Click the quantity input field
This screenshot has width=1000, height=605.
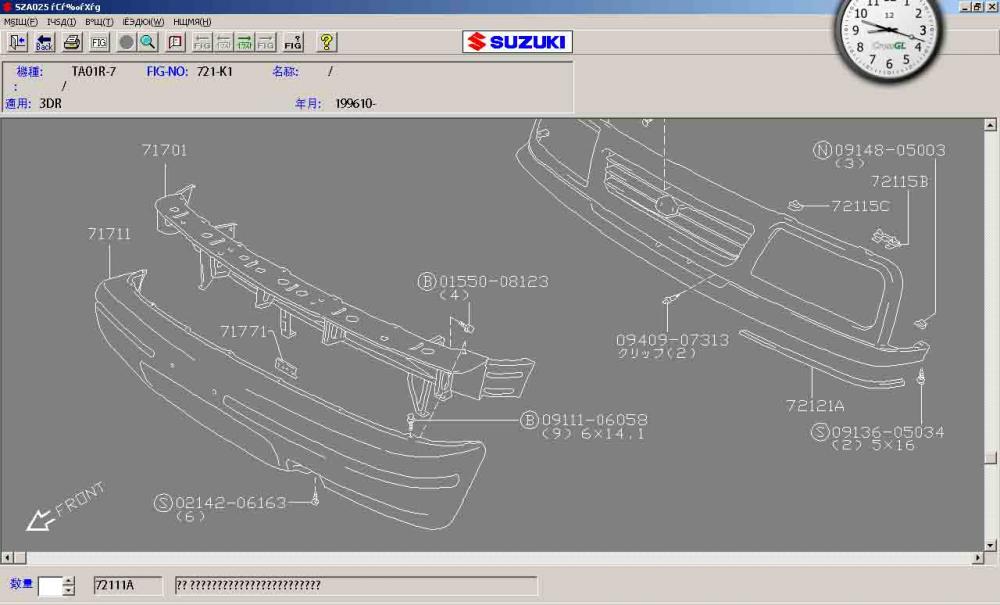pyautogui.click(x=49, y=586)
